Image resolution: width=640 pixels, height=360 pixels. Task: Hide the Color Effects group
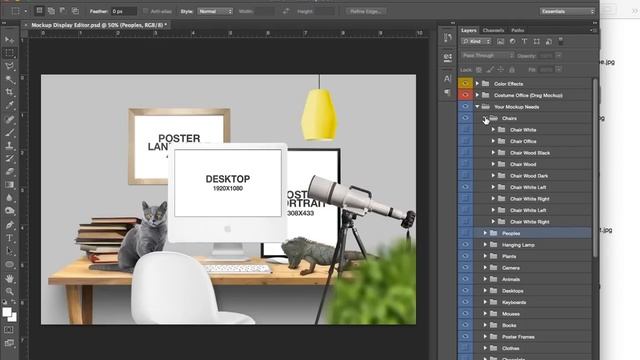point(465,83)
